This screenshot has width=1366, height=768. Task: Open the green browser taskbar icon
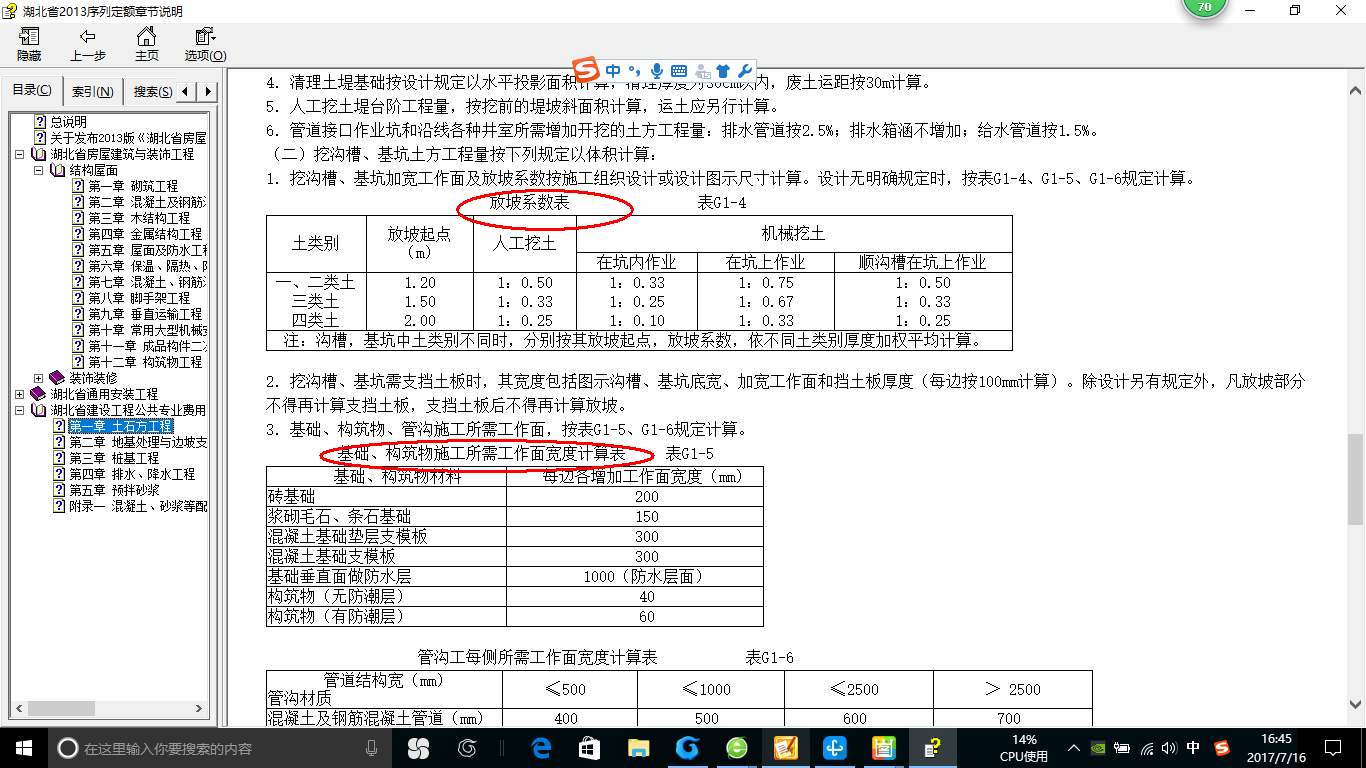click(x=736, y=747)
